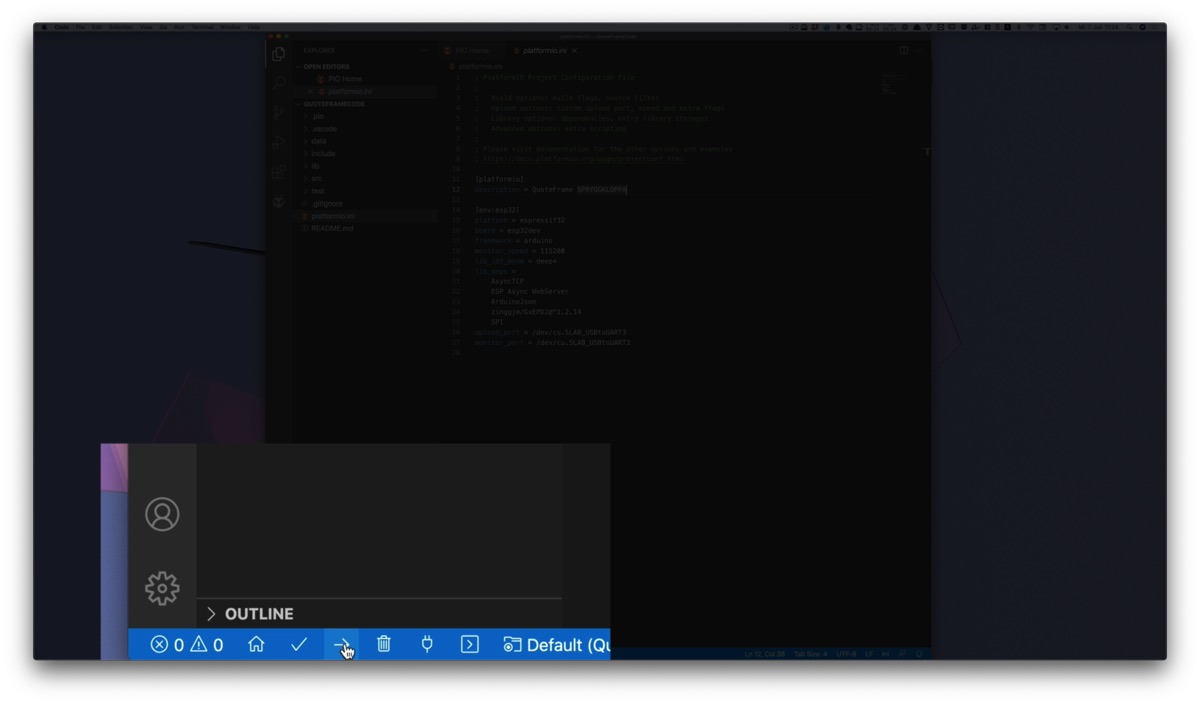Open Explorer panel more actions menu
This screenshot has width=1200, height=704.
coord(425,50)
